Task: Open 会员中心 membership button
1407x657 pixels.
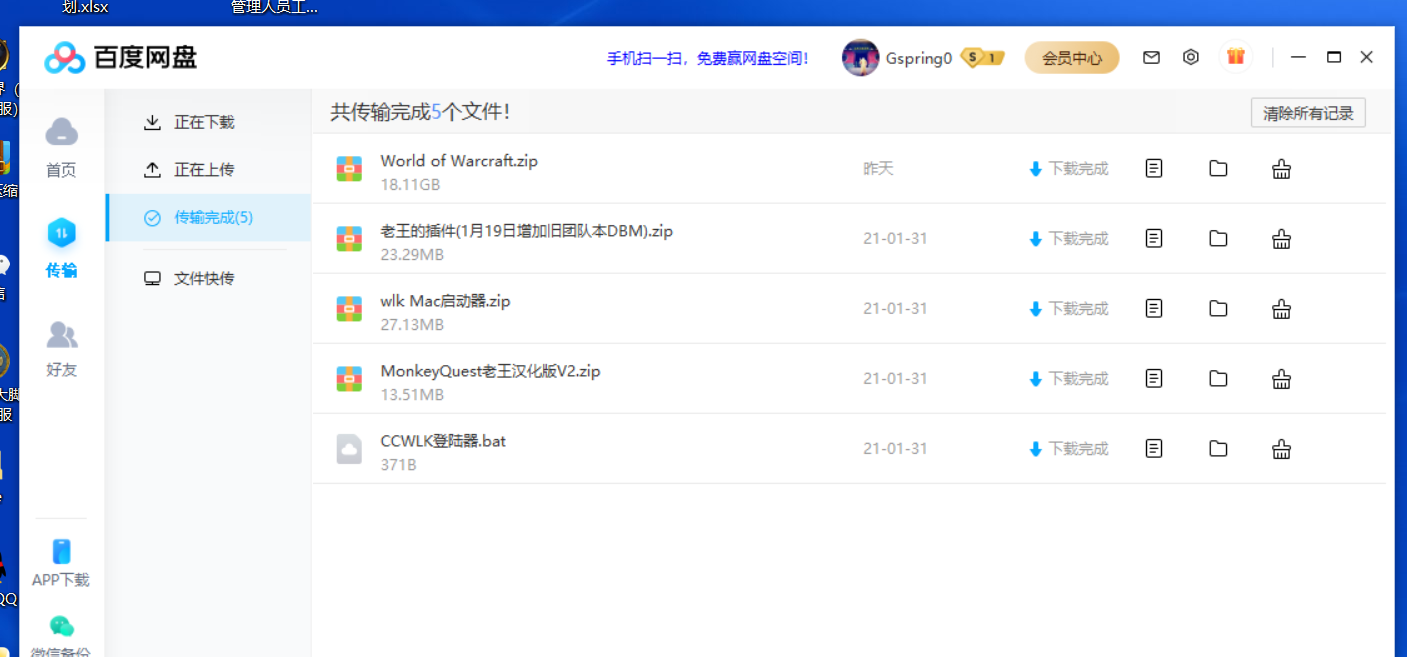Action: point(1071,58)
